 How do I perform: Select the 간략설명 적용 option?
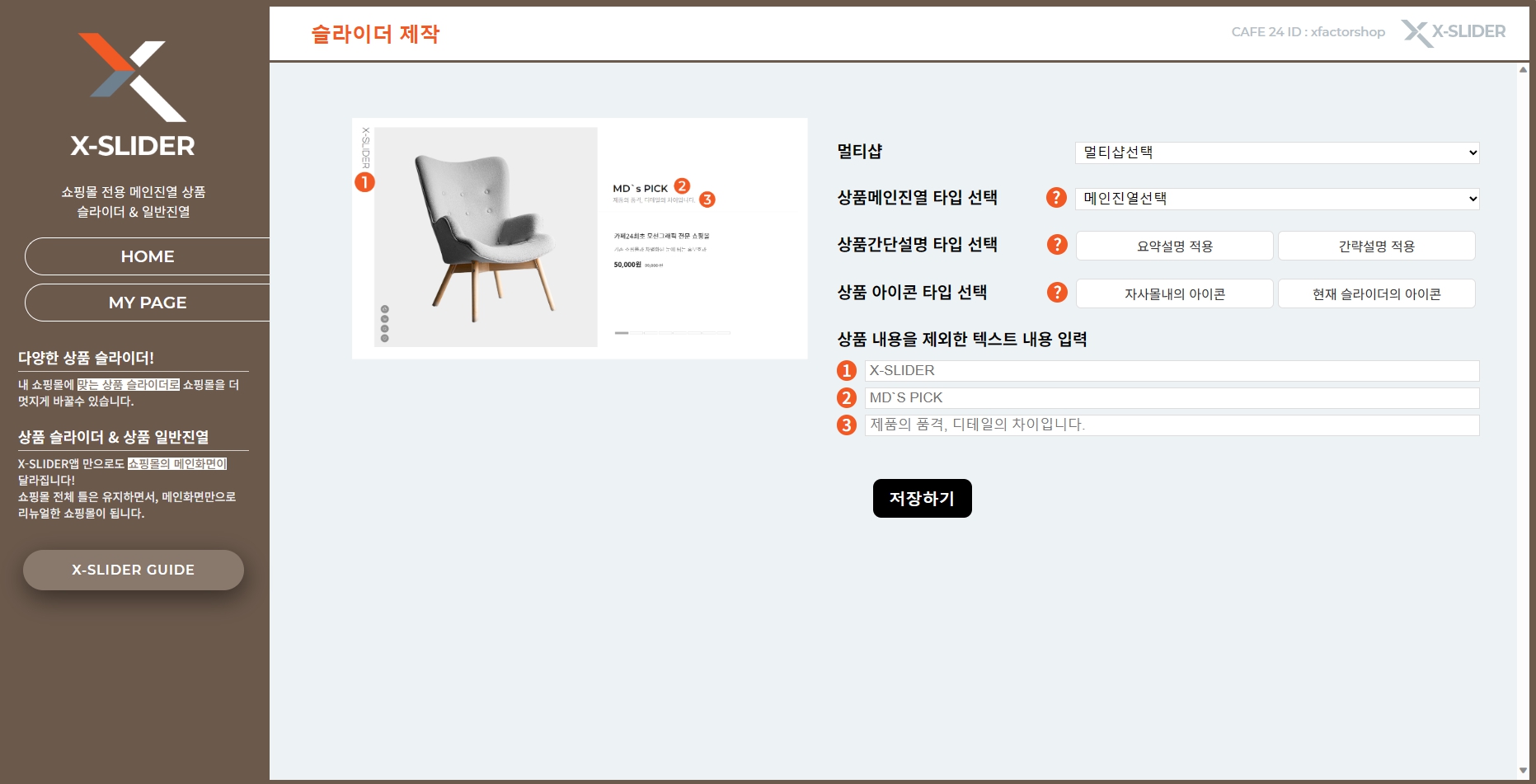coord(1376,246)
